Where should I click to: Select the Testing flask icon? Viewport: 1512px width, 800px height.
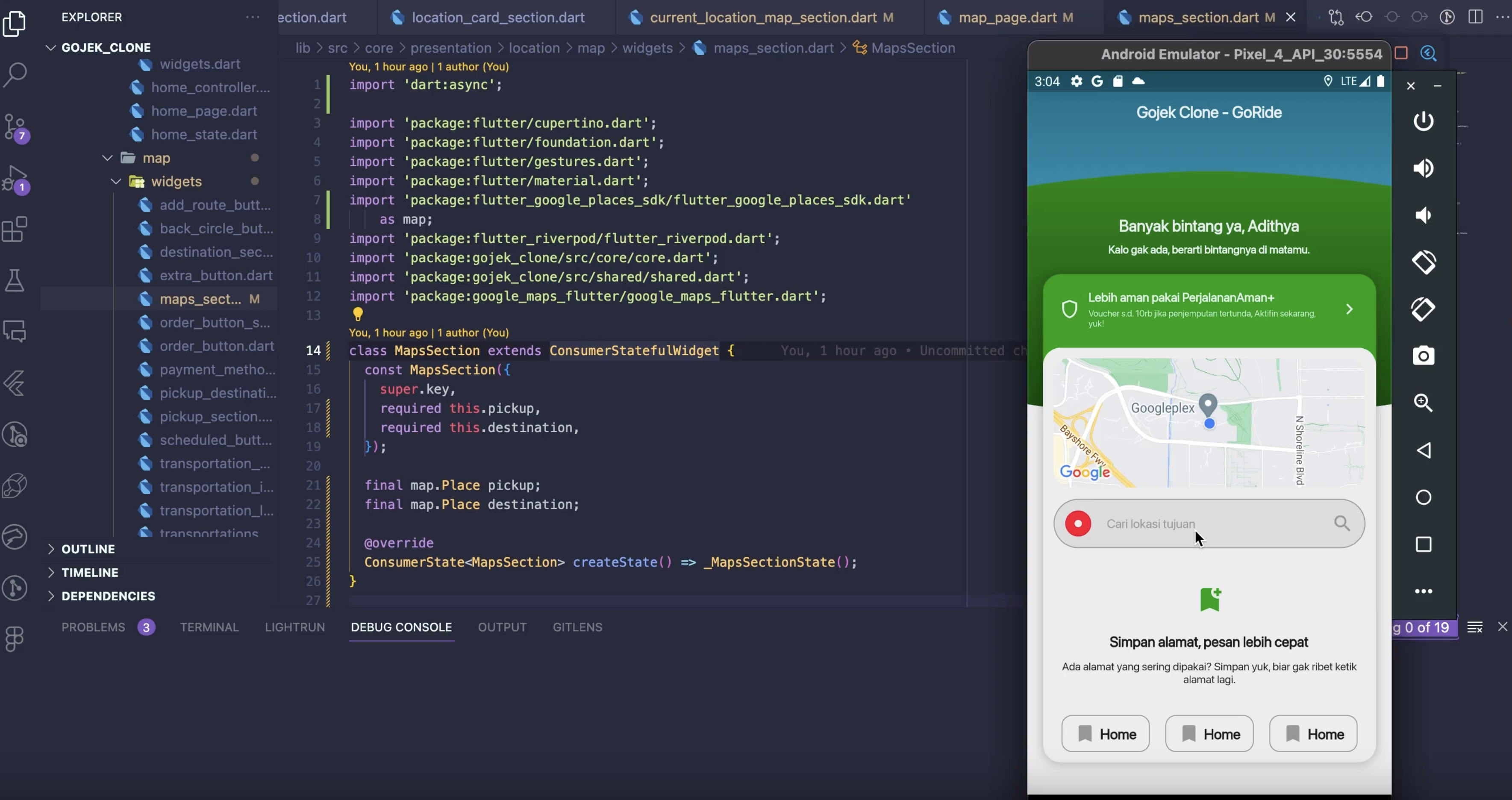(x=15, y=281)
